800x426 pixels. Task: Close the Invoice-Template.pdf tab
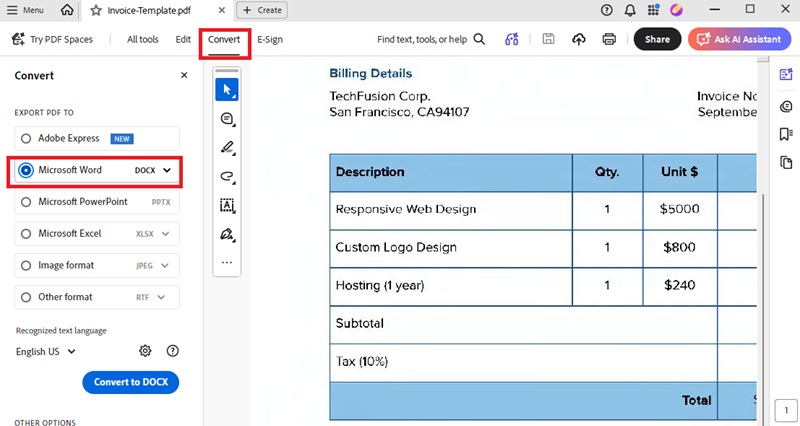tap(221, 10)
